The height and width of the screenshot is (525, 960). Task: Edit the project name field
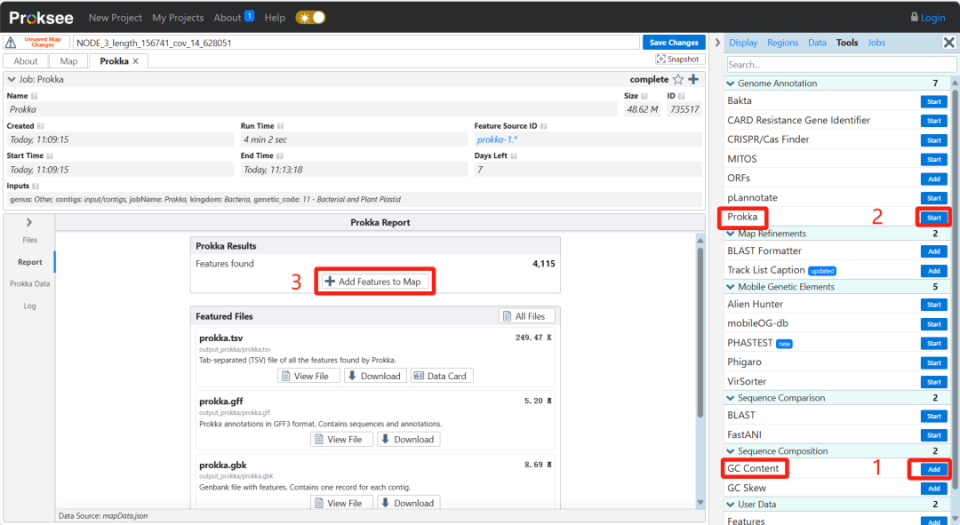356,43
